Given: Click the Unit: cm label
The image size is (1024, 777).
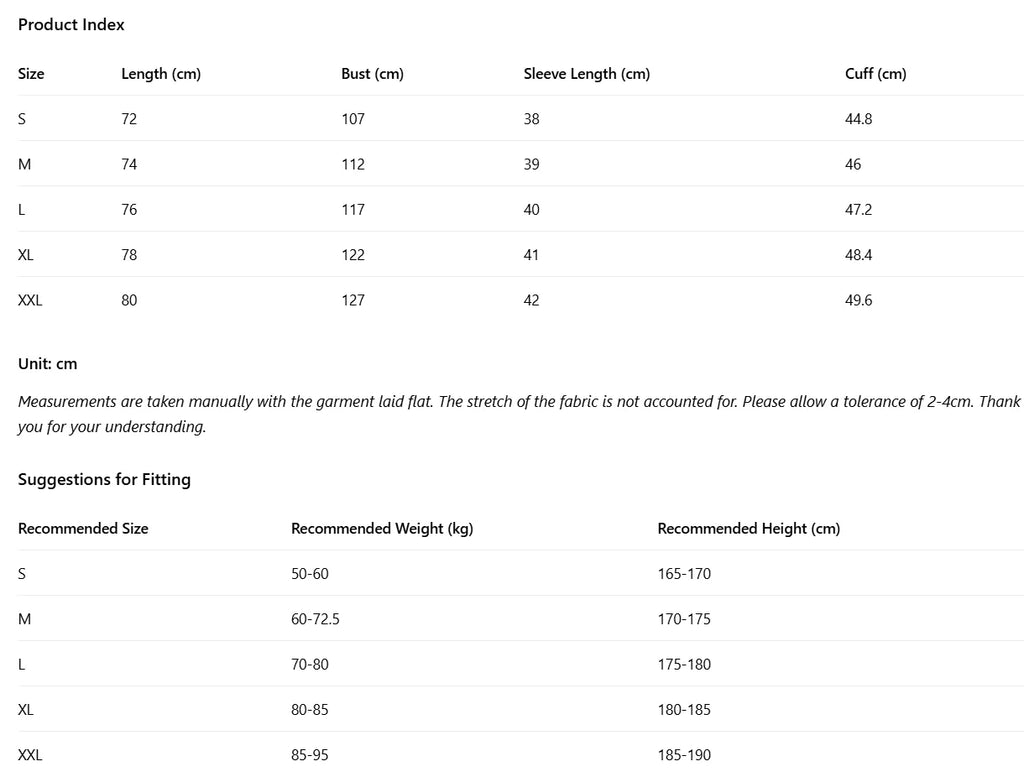Looking at the screenshot, I should (x=48, y=364).
